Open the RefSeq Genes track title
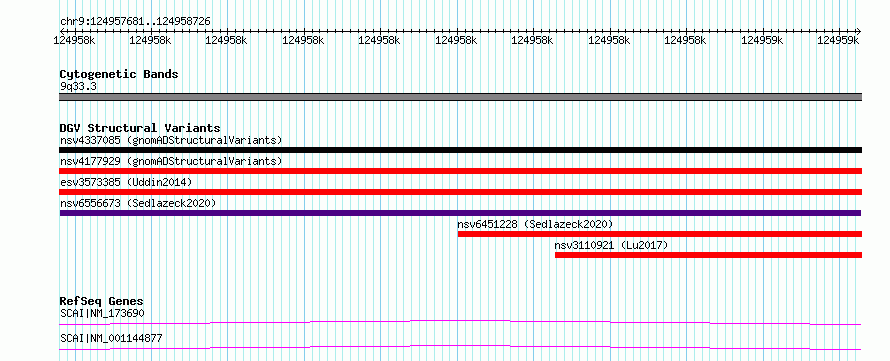The width and height of the screenshot is (890, 361). pos(102,301)
